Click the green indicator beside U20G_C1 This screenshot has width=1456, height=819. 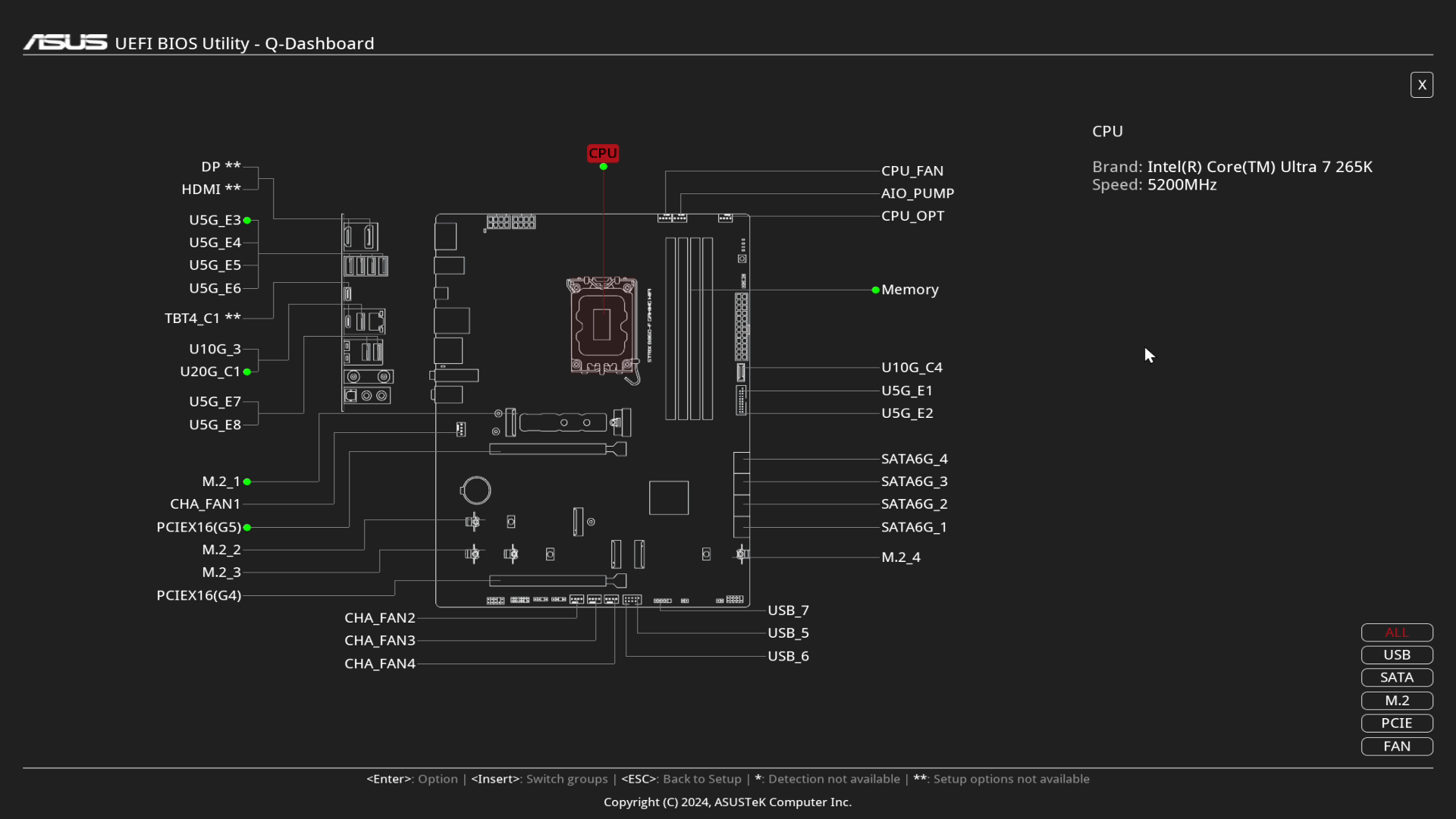pos(247,372)
